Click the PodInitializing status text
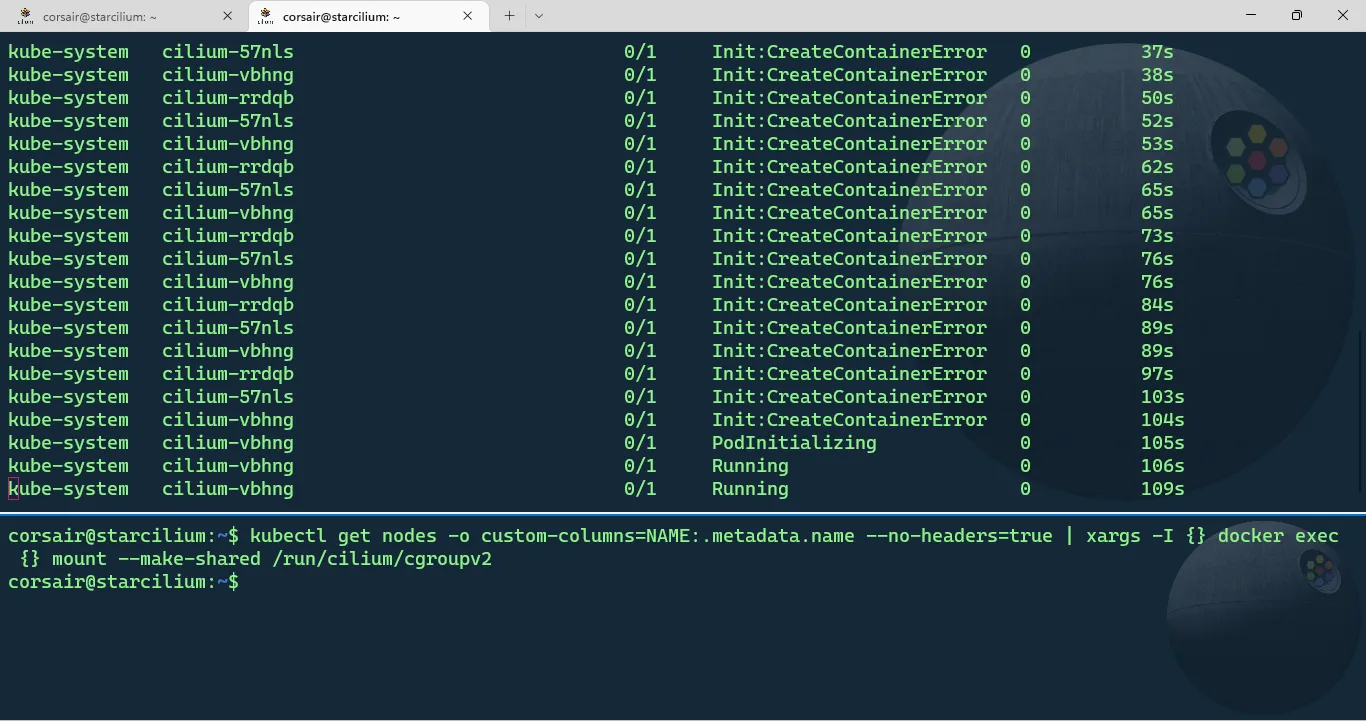This screenshot has width=1366, height=721. (793, 443)
